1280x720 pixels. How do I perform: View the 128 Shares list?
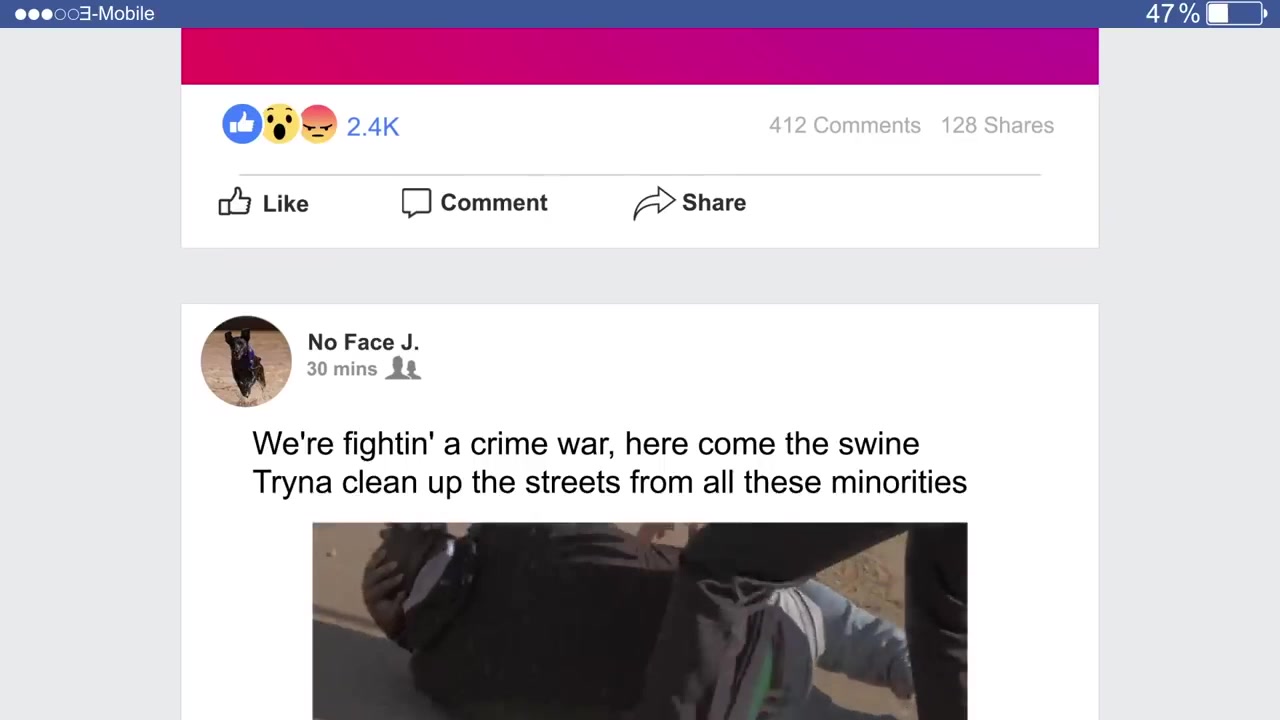pos(997,125)
